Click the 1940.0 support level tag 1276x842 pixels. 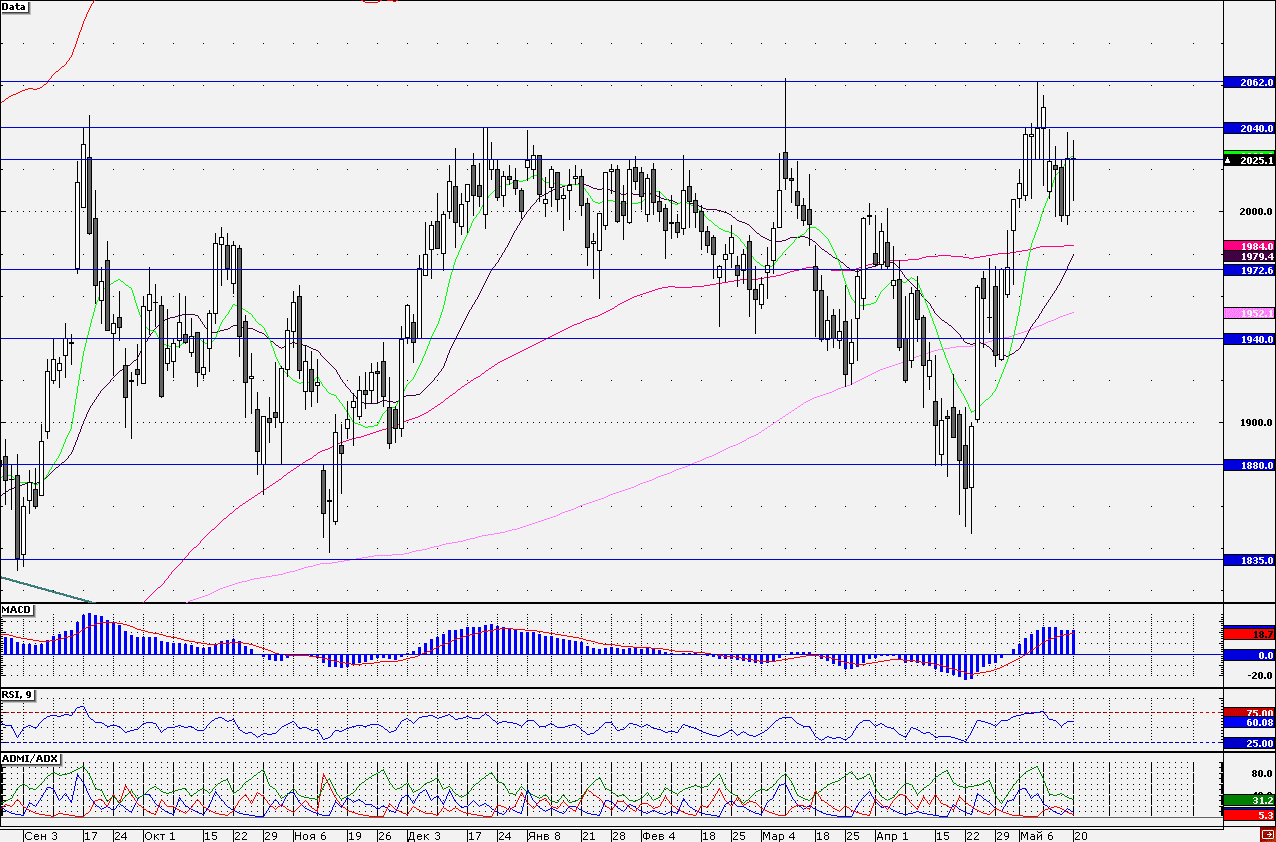coord(1250,339)
